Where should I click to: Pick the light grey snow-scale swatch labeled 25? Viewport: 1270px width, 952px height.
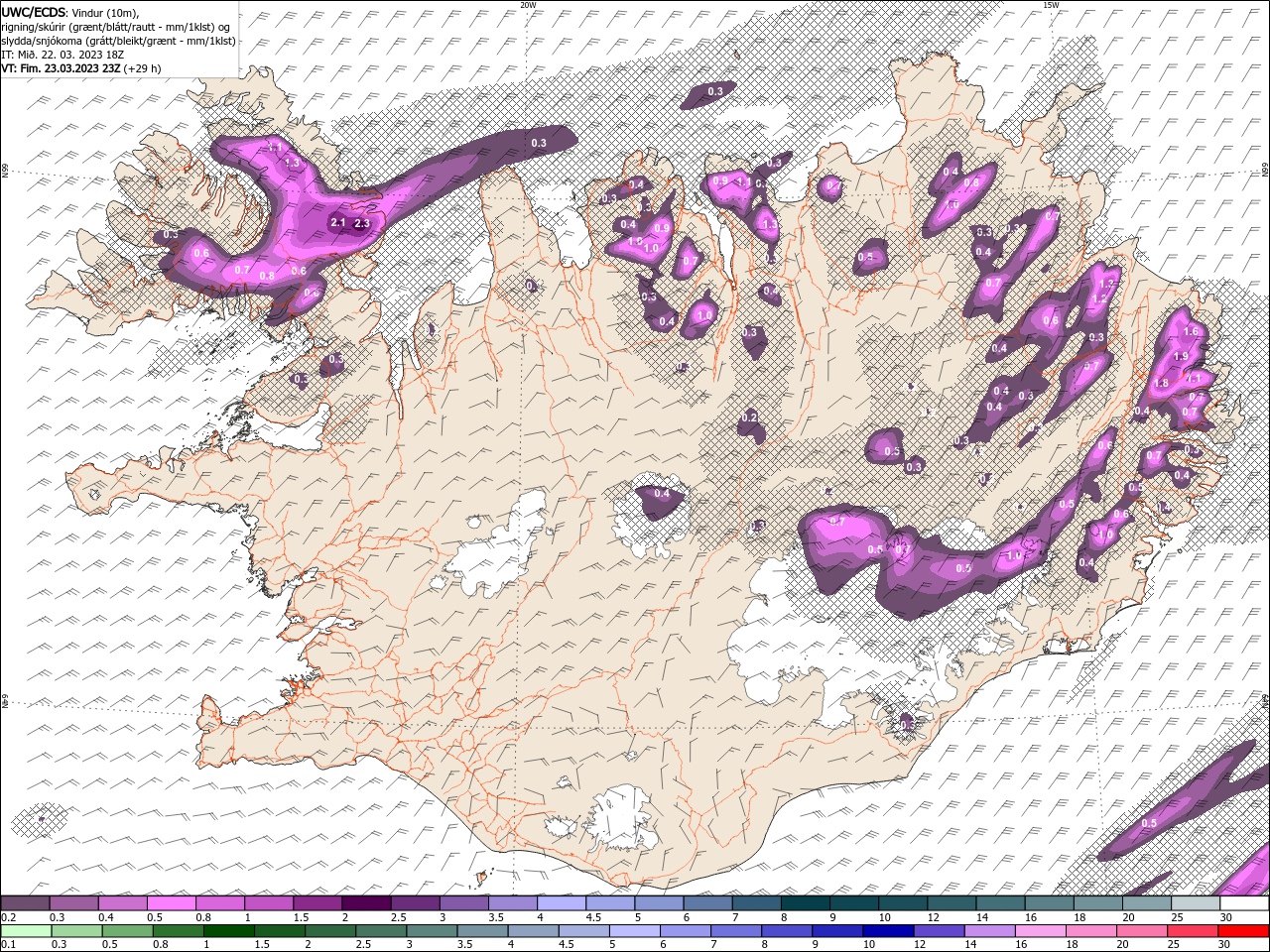[x=1195, y=903]
